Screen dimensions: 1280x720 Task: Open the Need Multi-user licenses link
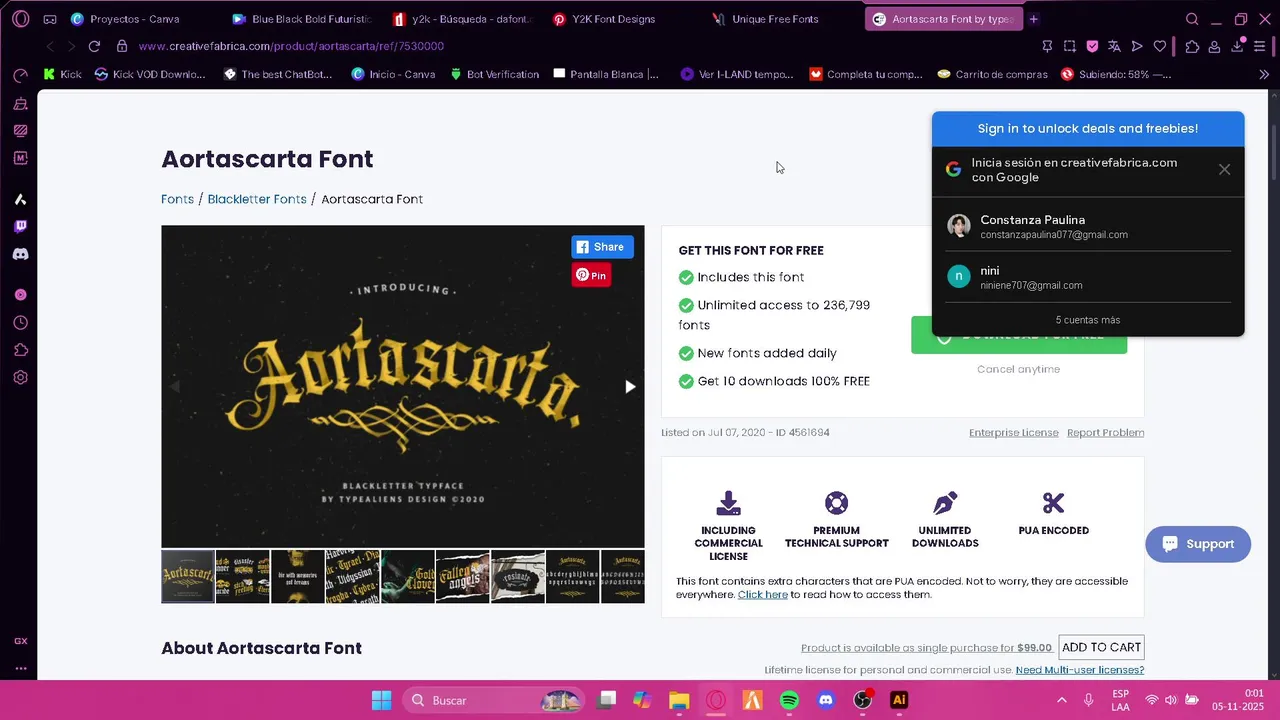[x=1080, y=670]
